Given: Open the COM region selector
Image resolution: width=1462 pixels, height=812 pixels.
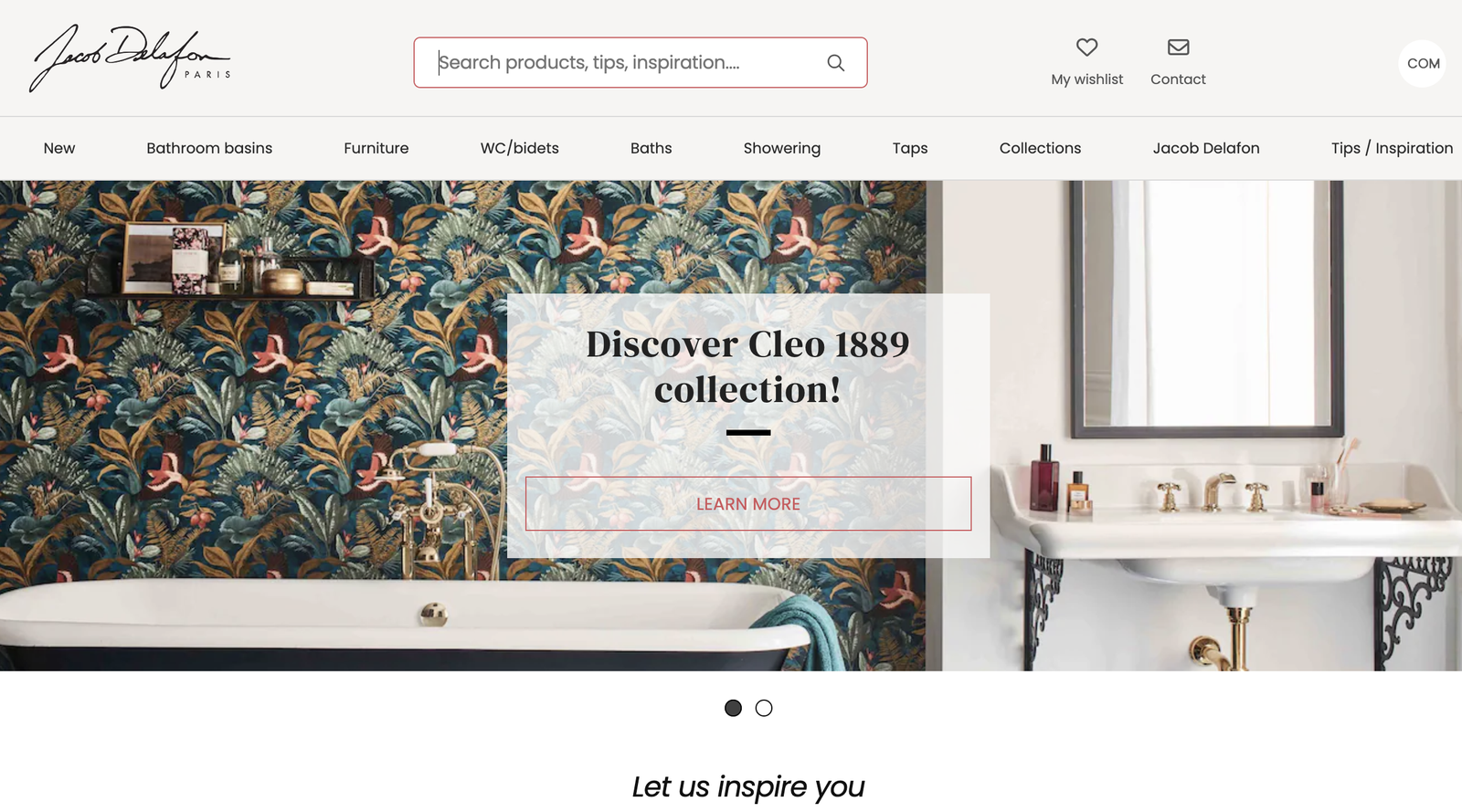Looking at the screenshot, I should click(x=1423, y=63).
